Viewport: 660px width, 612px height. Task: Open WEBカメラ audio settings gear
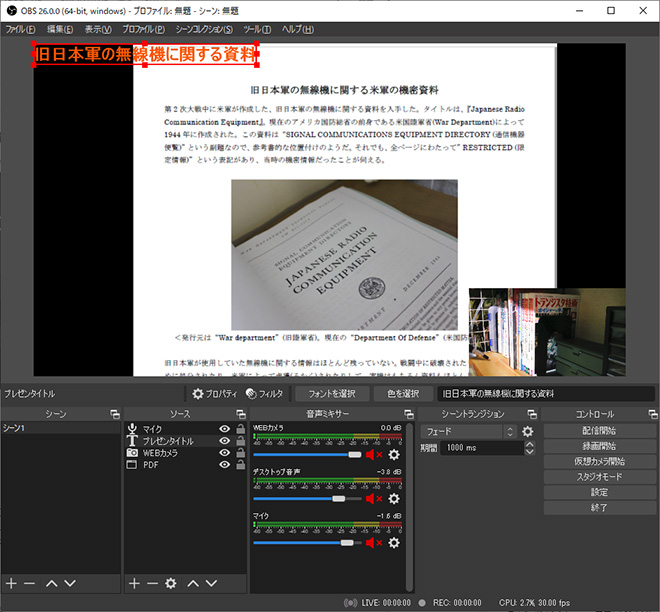click(x=394, y=455)
